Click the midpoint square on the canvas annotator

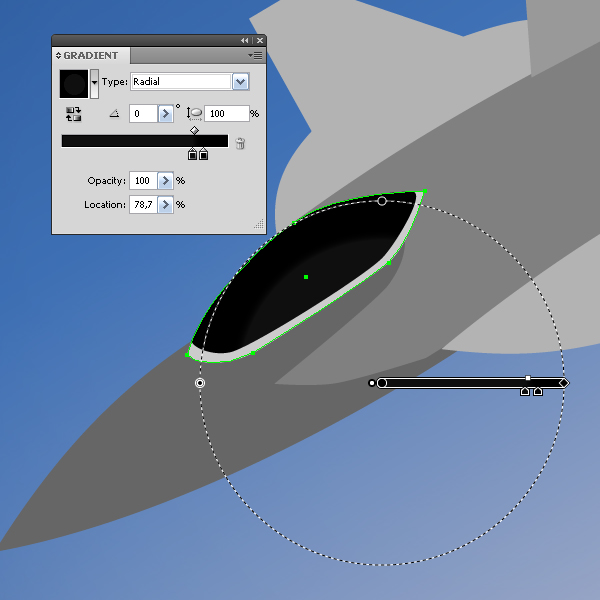click(528, 378)
